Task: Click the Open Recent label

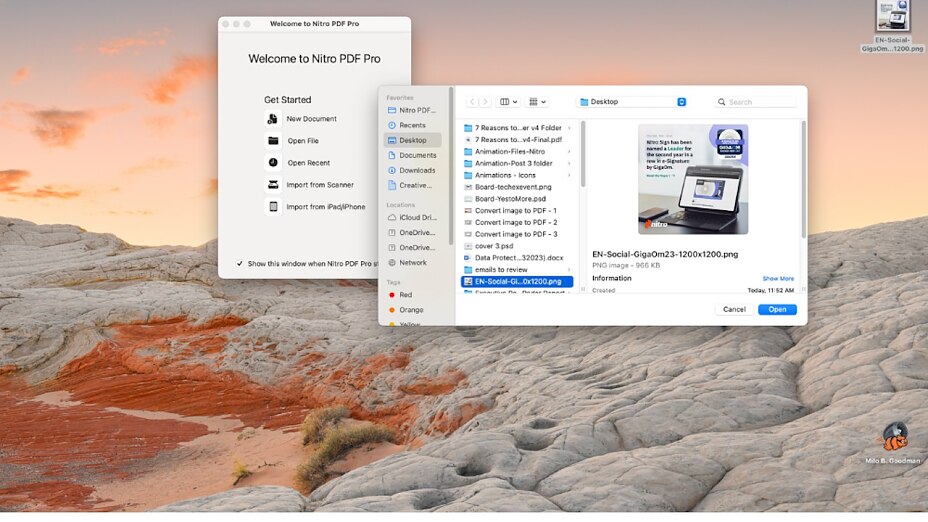Action: (308, 163)
